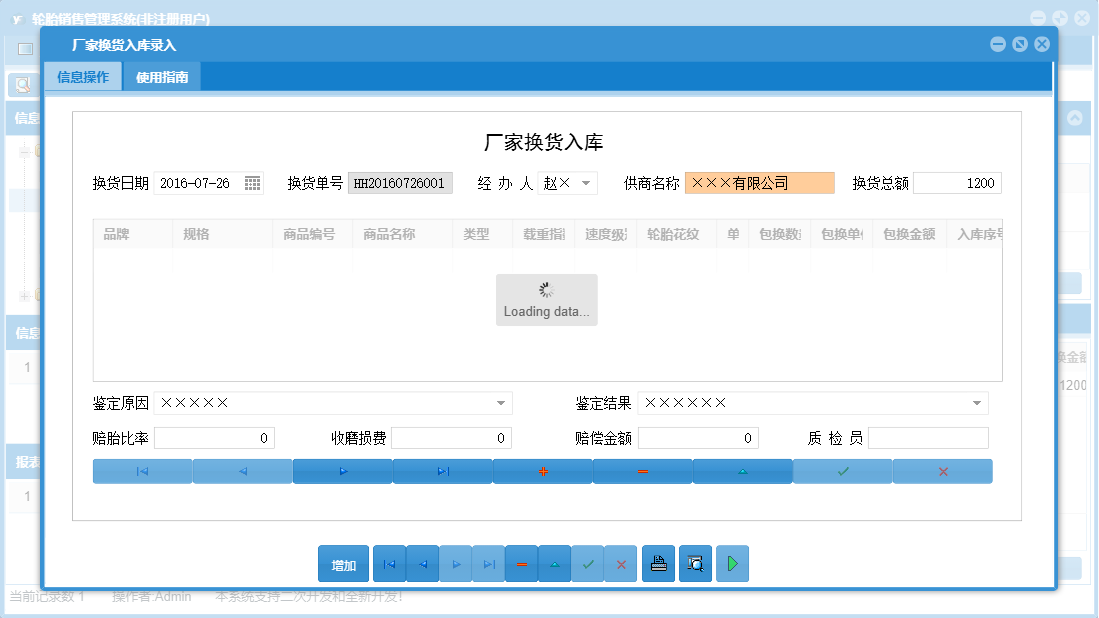Click the red plus icon to add a detail row

click(543, 470)
